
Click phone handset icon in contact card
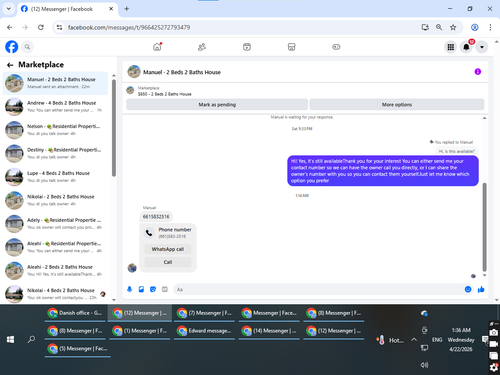pos(149,233)
